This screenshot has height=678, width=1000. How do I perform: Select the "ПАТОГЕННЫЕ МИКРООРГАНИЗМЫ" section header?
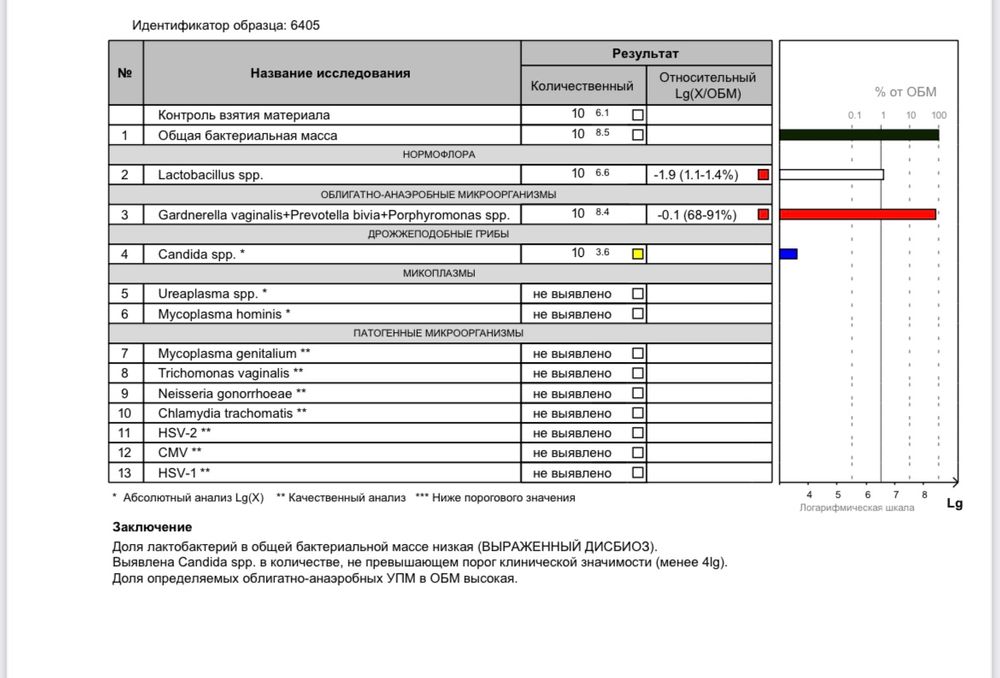click(x=440, y=333)
